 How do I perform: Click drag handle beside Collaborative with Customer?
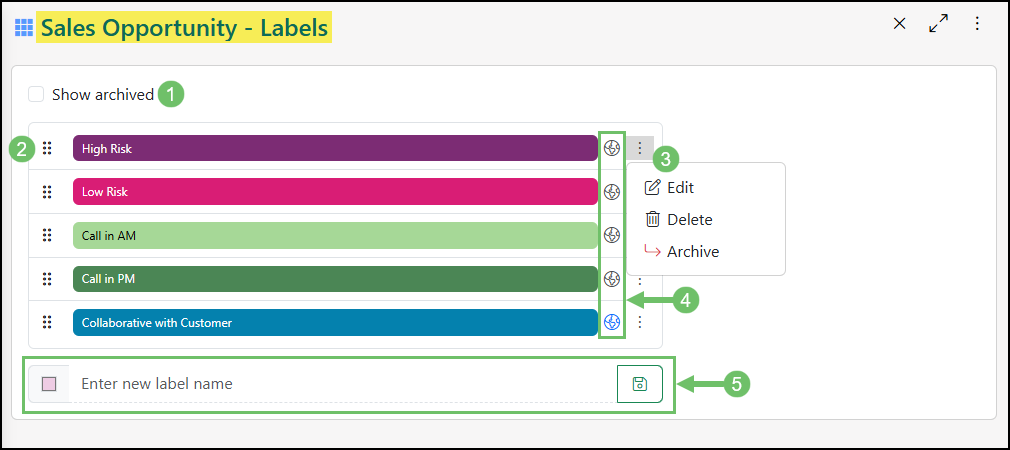[x=46, y=322]
